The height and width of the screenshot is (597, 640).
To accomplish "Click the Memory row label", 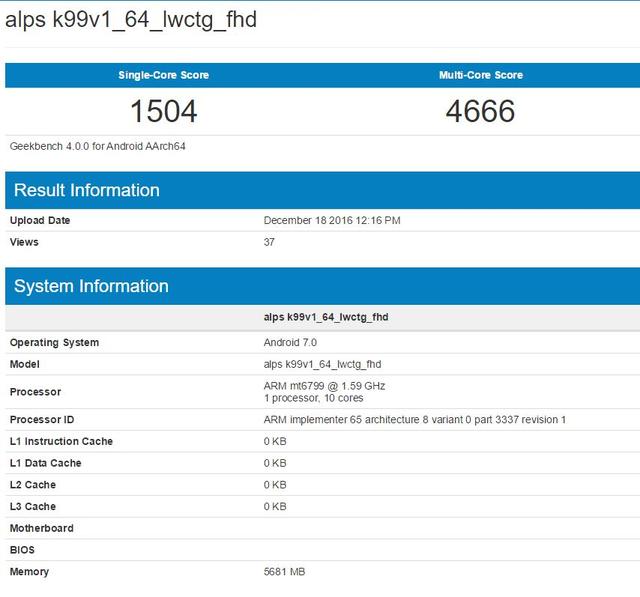I will click(x=29, y=572).
